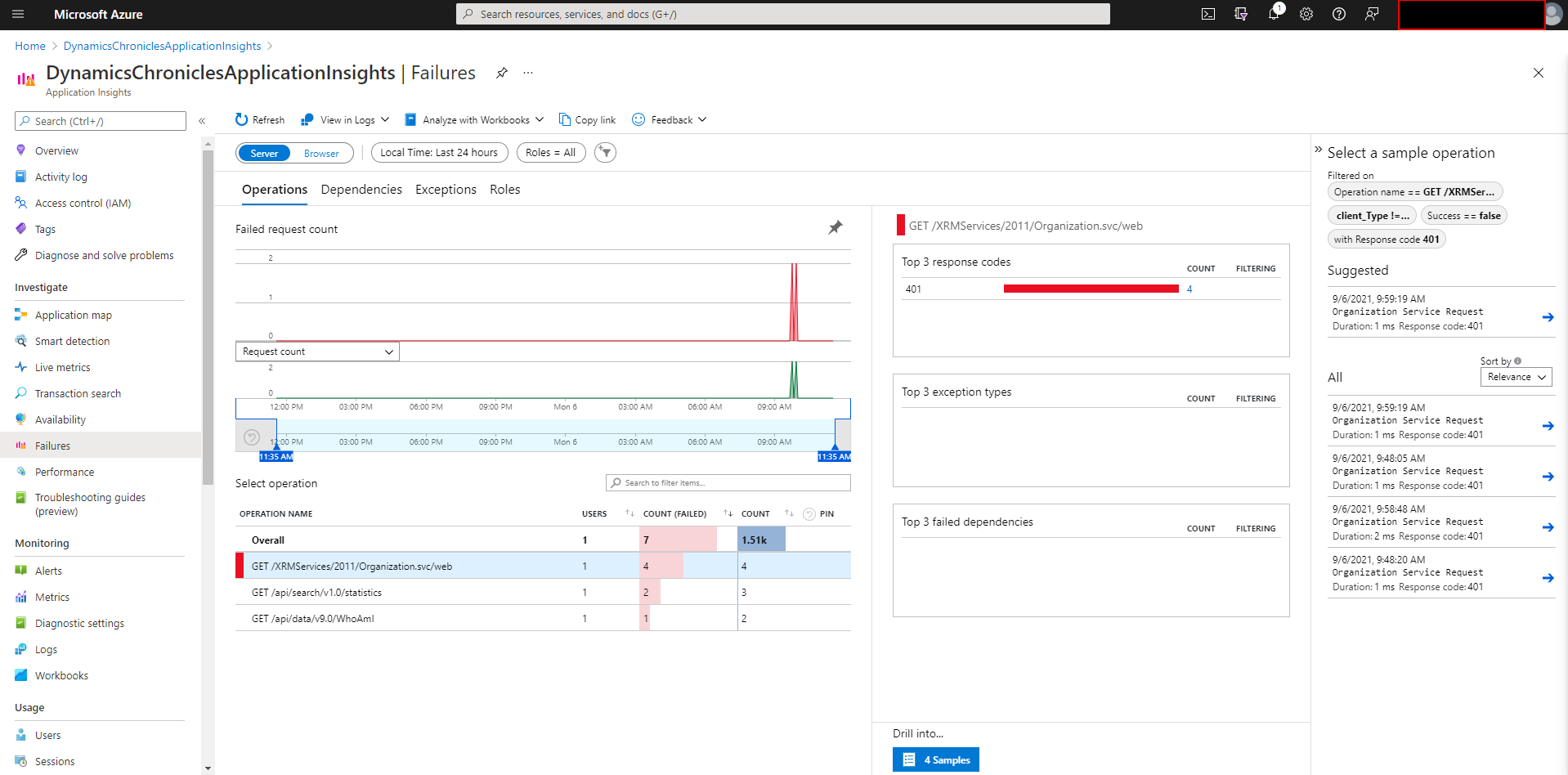Expand Analyze with Workbooks dropdown
The width and height of the screenshot is (1568, 775).
tap(474, 119)
